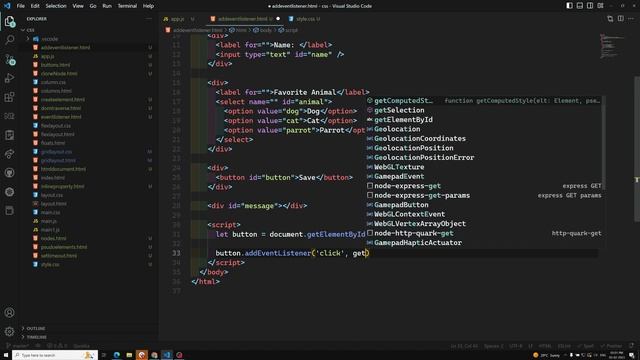Expand the TIMELINE section
The width and height of the screenshot is (640, 360).
point(37,337)
